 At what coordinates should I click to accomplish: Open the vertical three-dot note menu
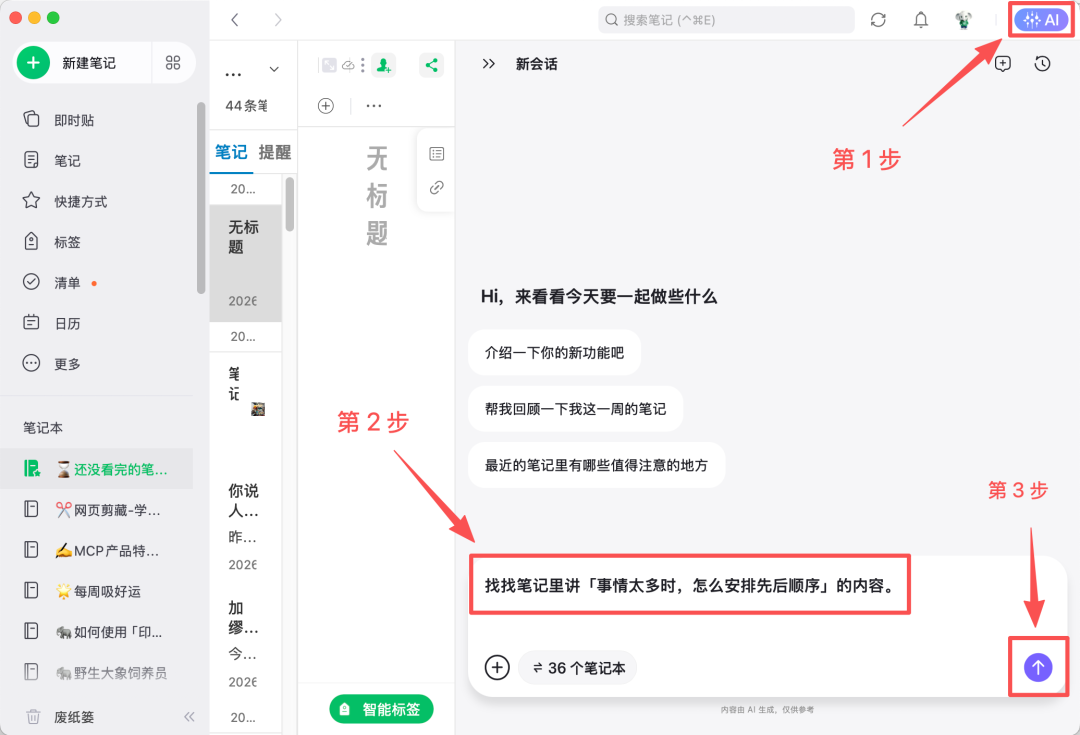pyautogui.click(x=363, y=65)
